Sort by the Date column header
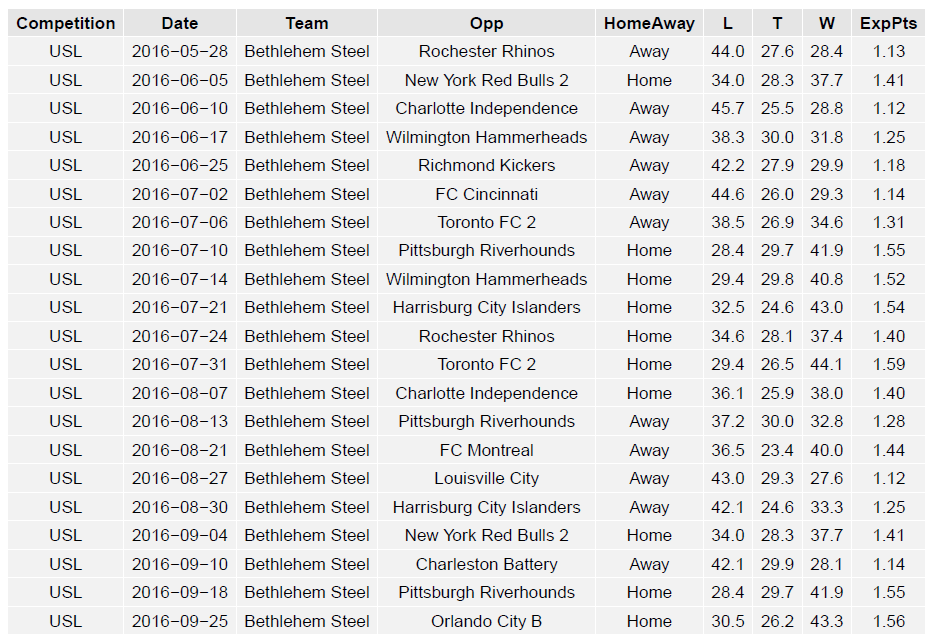This screenshot has width=936, height=643. point(179,23)
